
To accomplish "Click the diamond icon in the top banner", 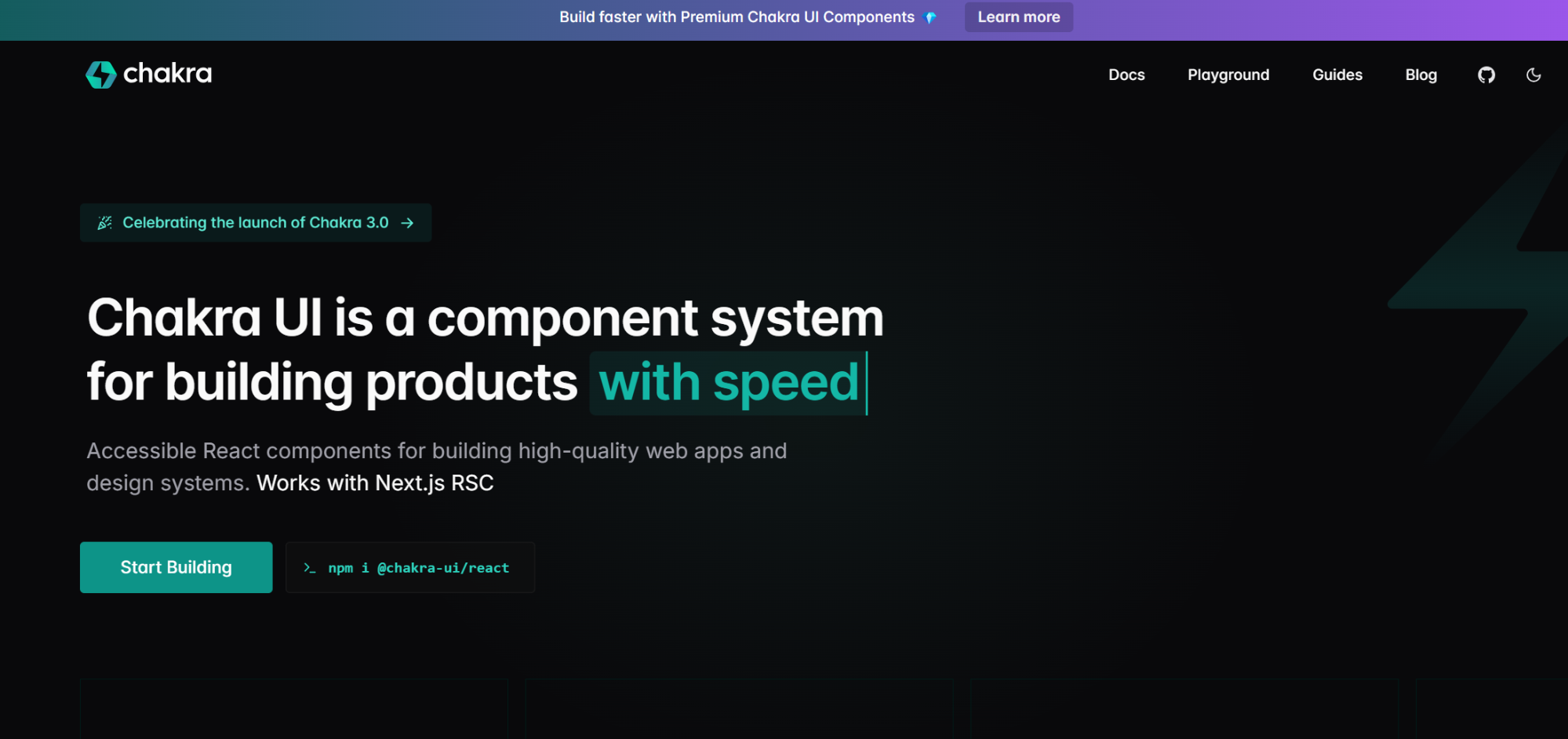I will [930, 17].
